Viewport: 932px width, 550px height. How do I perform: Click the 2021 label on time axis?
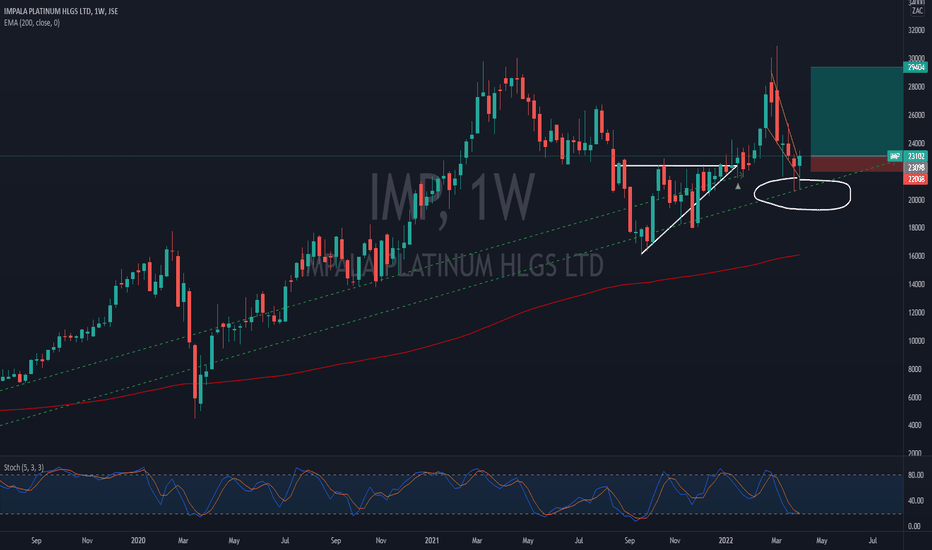(x=432, y=540)
